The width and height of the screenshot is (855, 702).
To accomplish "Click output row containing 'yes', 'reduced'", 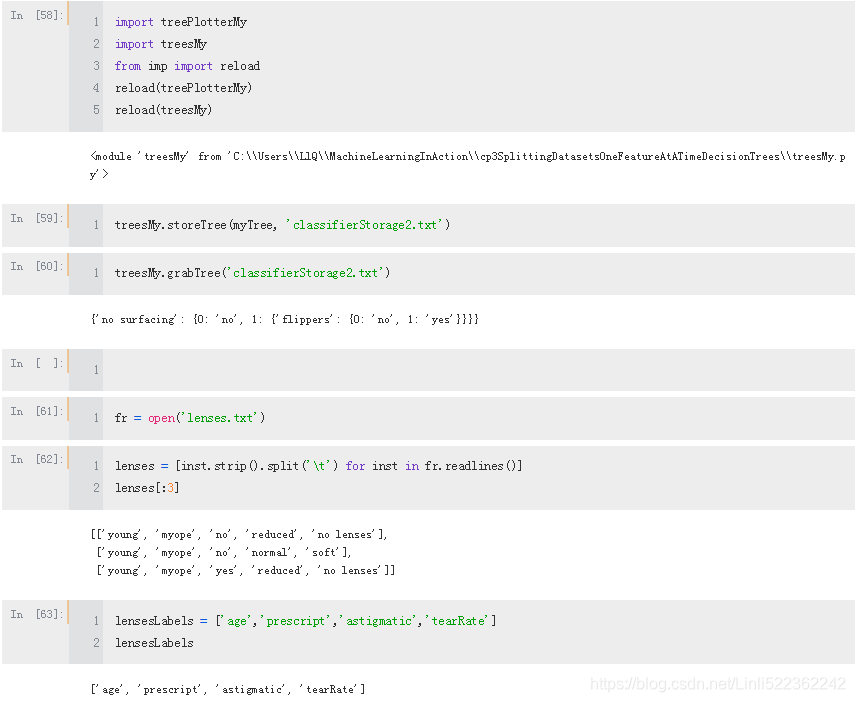I will click(246, 571).
